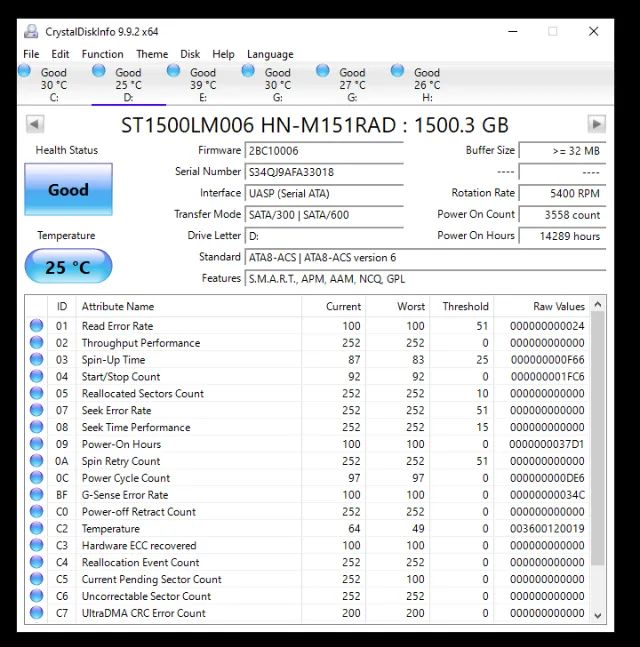Image resolution: width=640 pixels, height=647 pixels.
Task: Click the status orb for Start/Stop Count
Action: tap(37, 376)
